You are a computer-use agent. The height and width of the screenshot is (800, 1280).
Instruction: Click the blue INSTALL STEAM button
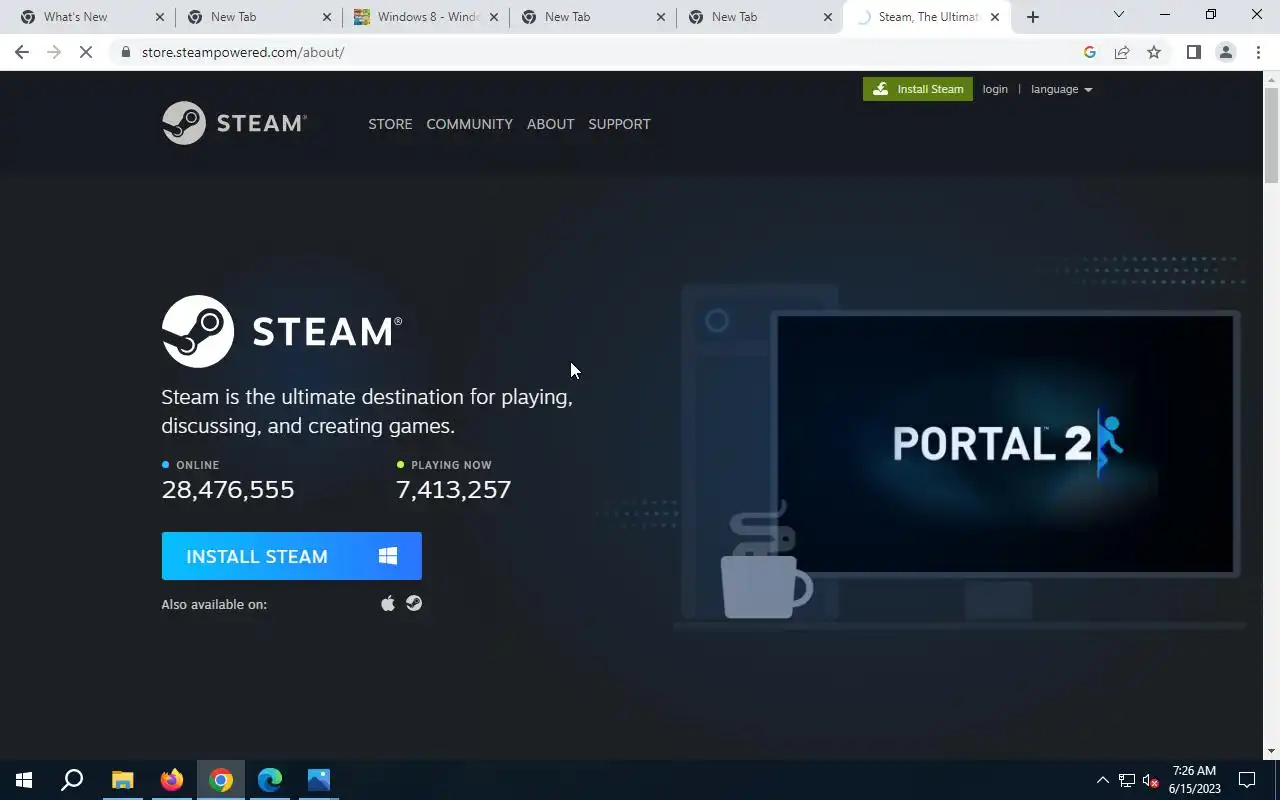tap(292, 556)
